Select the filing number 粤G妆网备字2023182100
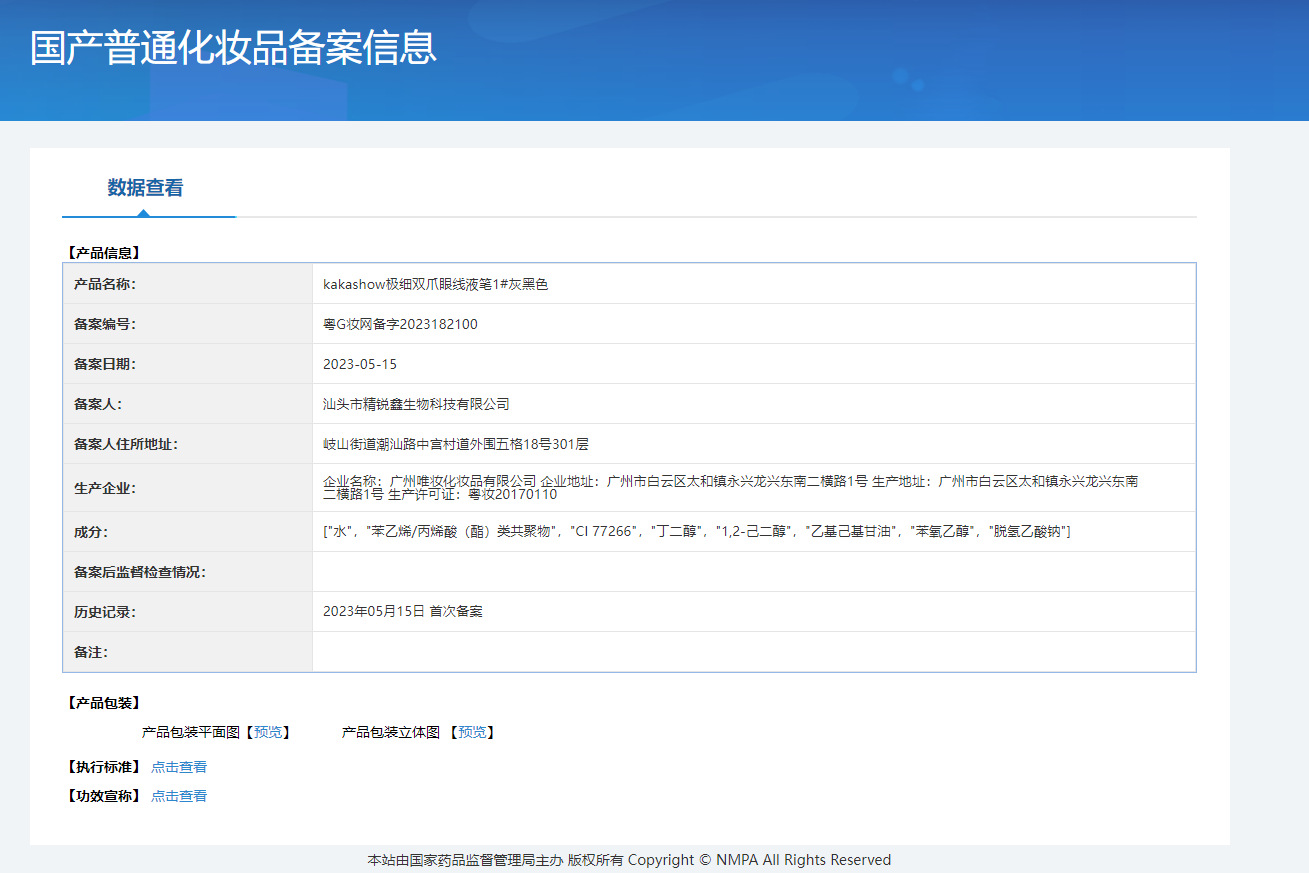This screenshot has width=1309, height=873. 400,324
